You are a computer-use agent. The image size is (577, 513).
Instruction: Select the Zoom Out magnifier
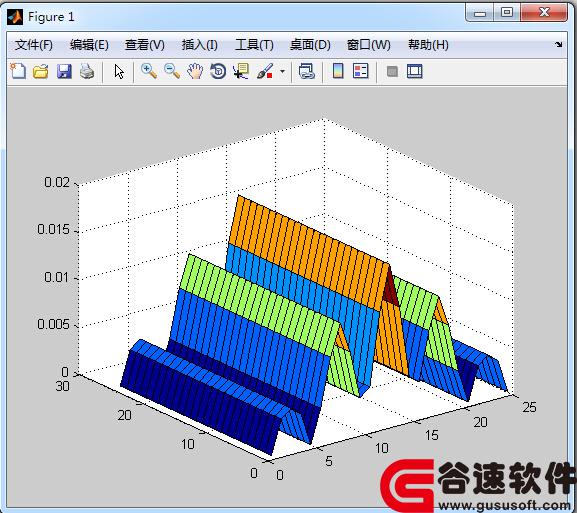click(x=172, y=71)
